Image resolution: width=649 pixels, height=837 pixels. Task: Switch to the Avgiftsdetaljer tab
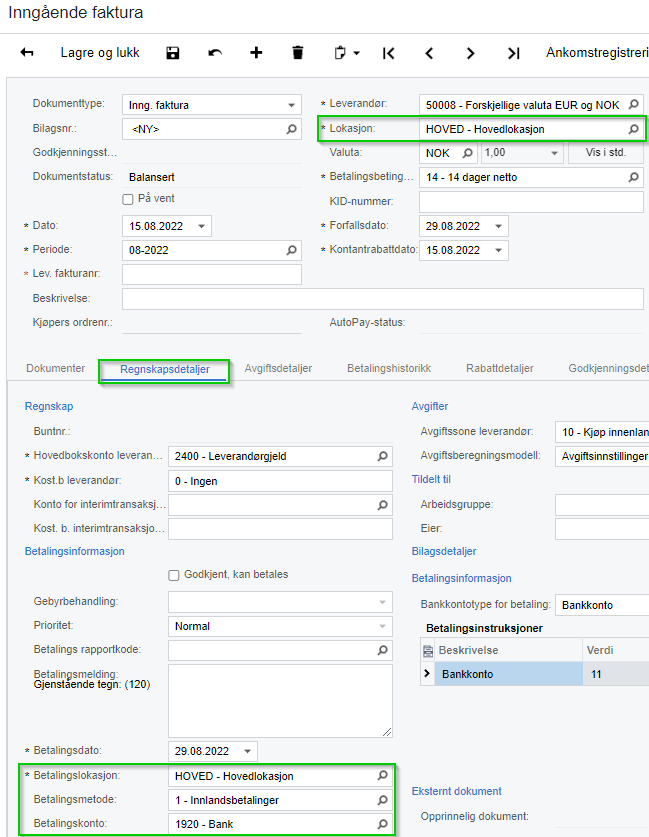pyautogui.click(x=278, y=368)
